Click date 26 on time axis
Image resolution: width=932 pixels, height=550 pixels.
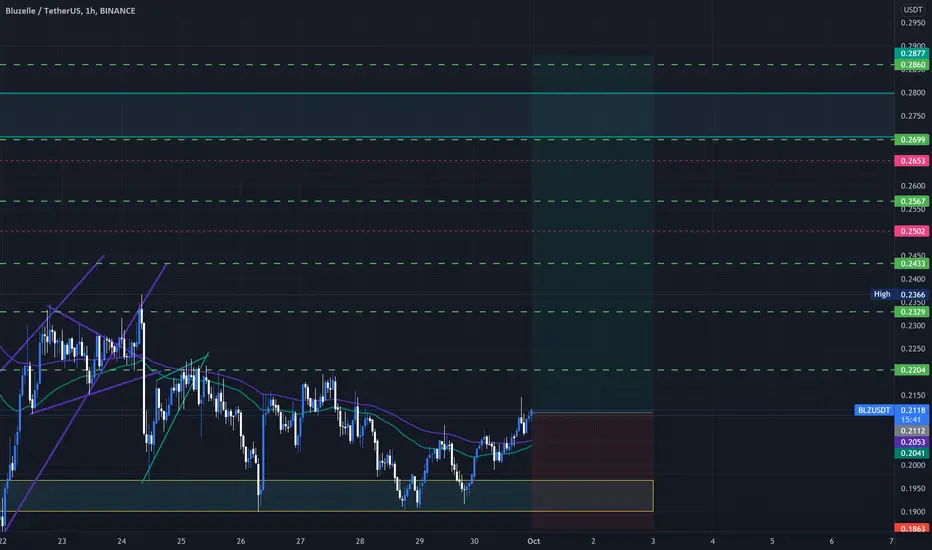(x=241, y=541)
